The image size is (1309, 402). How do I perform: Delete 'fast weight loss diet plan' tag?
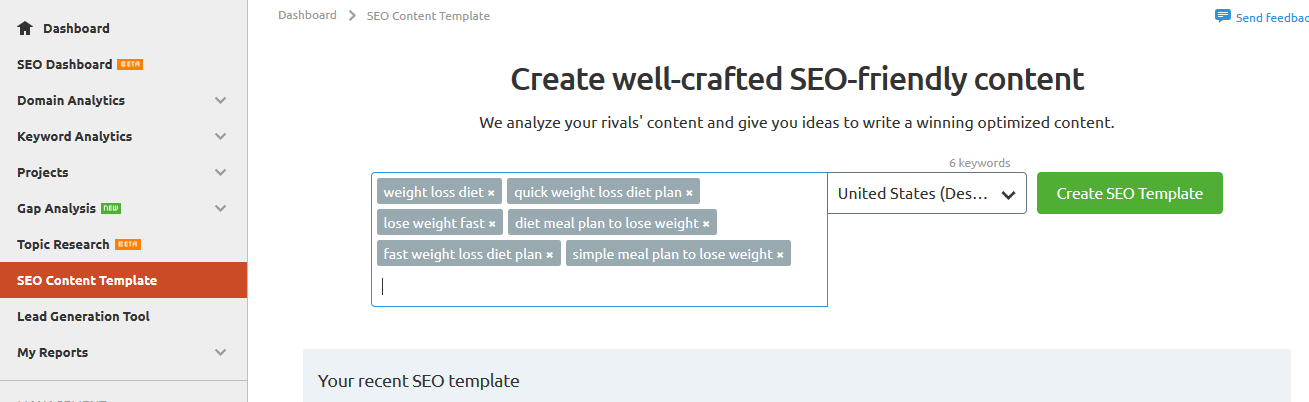550,255
